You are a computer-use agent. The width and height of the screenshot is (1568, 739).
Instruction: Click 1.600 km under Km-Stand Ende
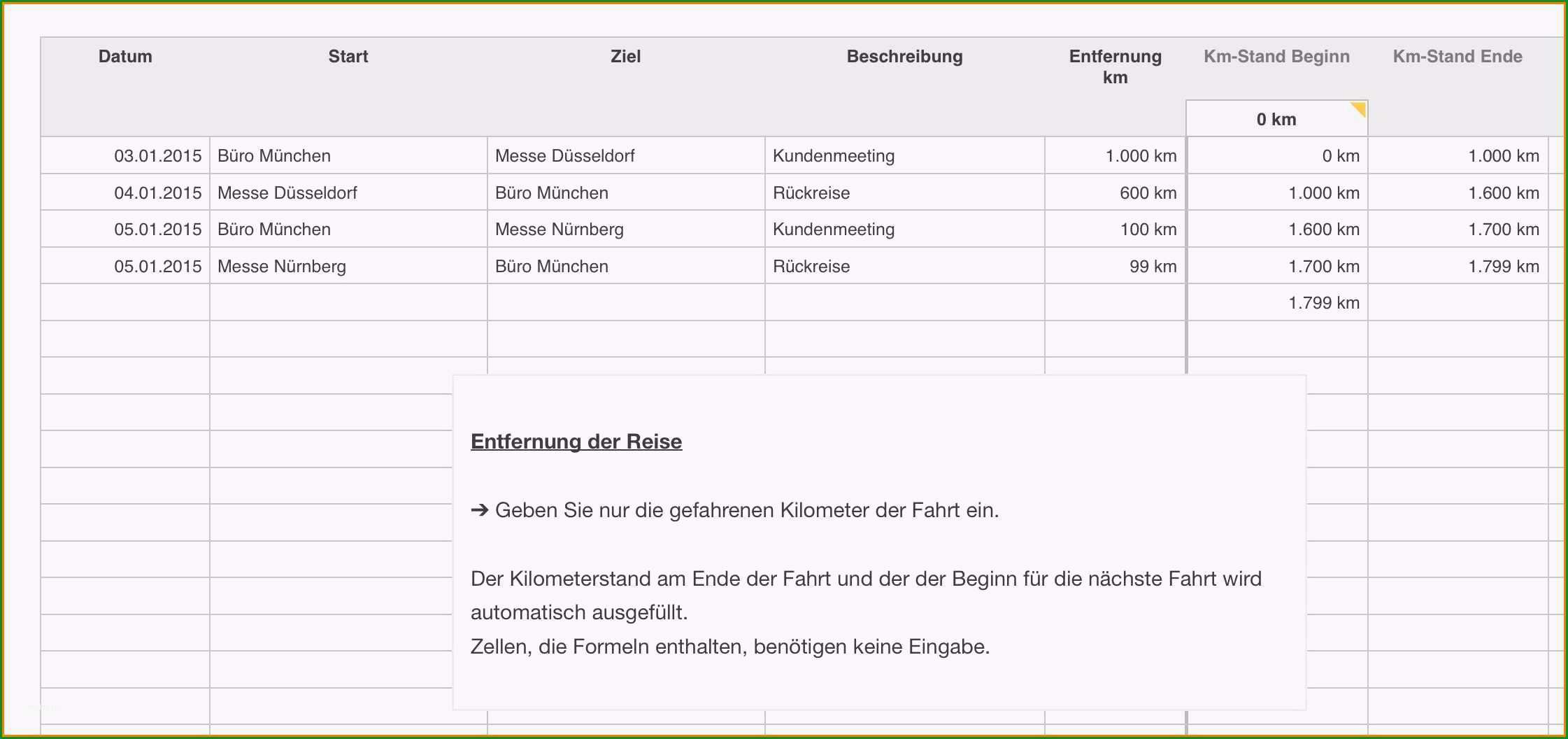click(x=1458, y=192)
